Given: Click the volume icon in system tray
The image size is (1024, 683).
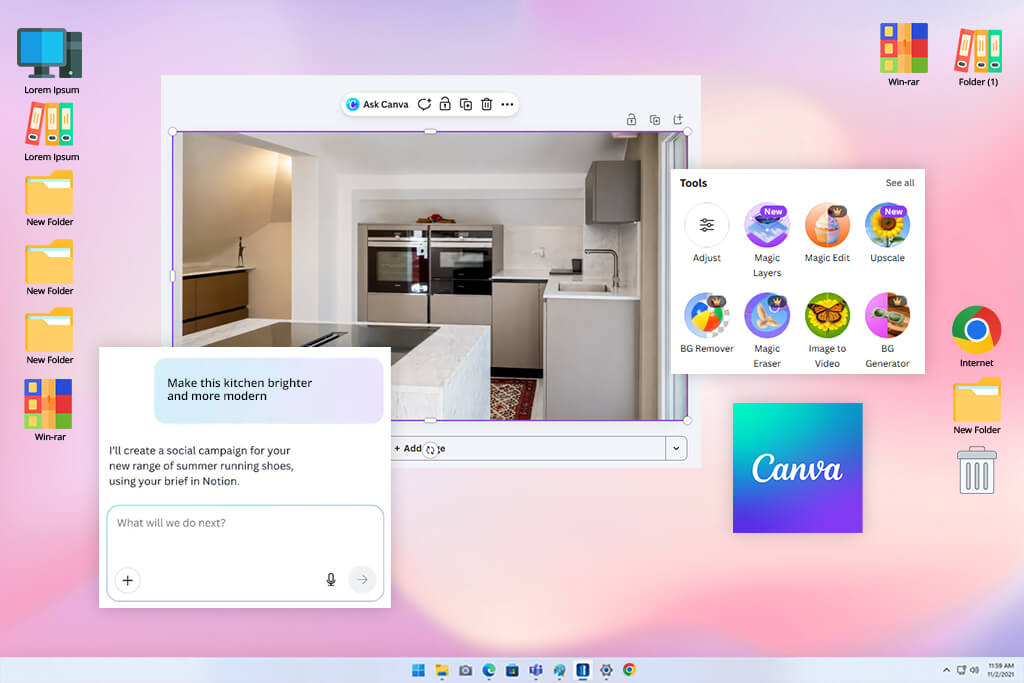Looking at the screenshot, I should [x=974, y=670].
